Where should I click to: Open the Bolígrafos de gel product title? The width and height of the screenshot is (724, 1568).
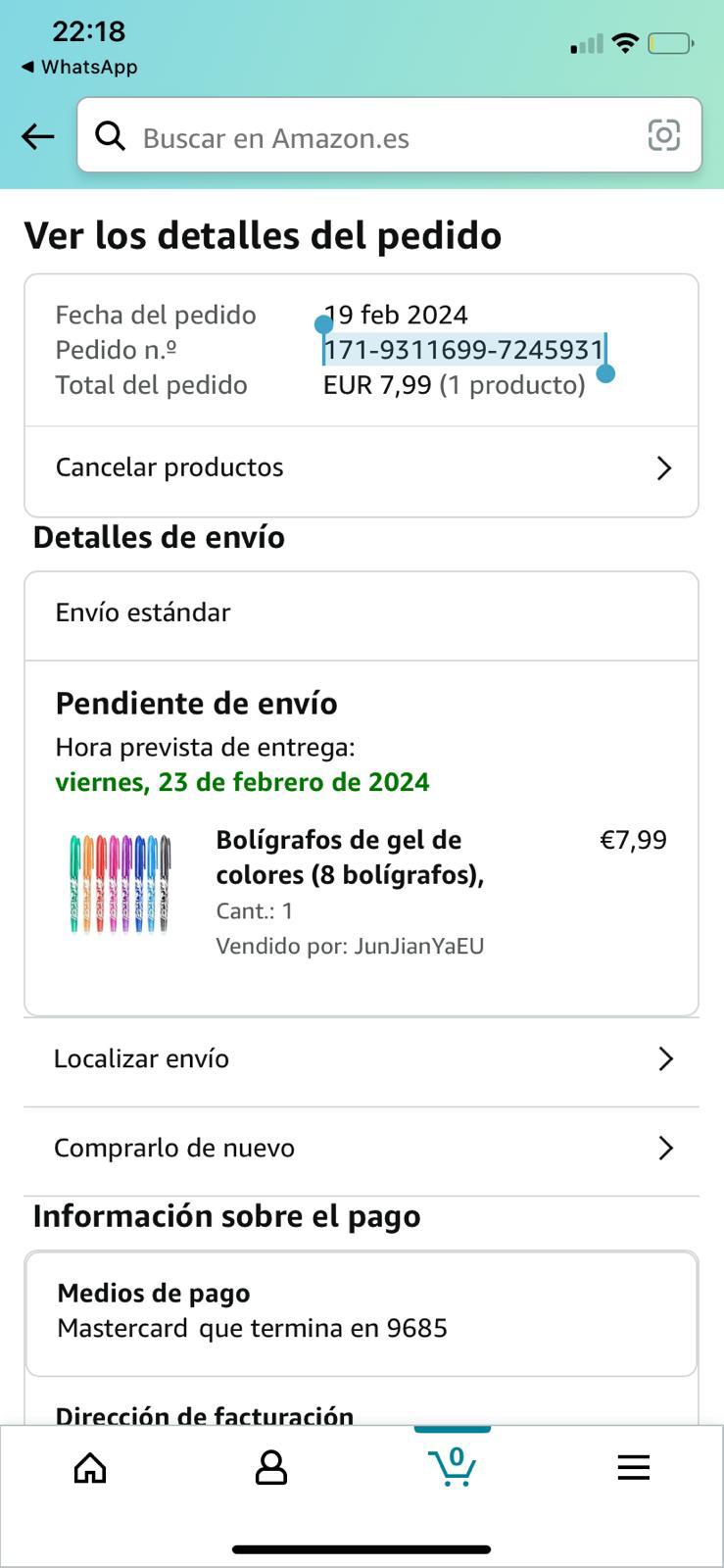[350, 857]
